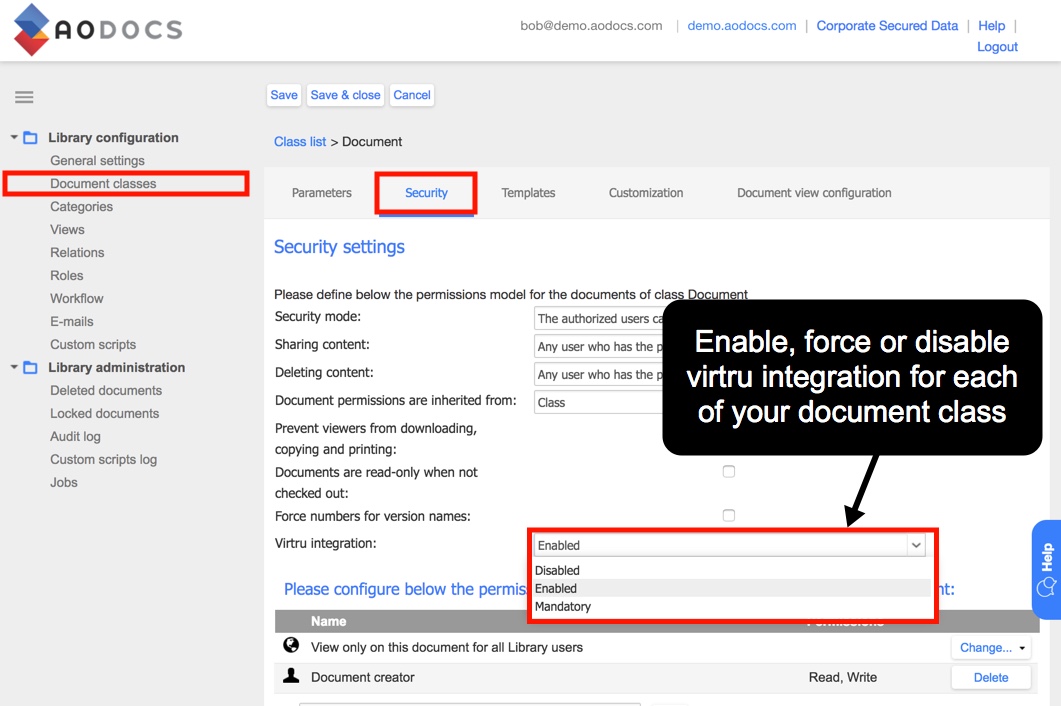
Task: Open the Sharing content dropdown
Action: [599, 347]
